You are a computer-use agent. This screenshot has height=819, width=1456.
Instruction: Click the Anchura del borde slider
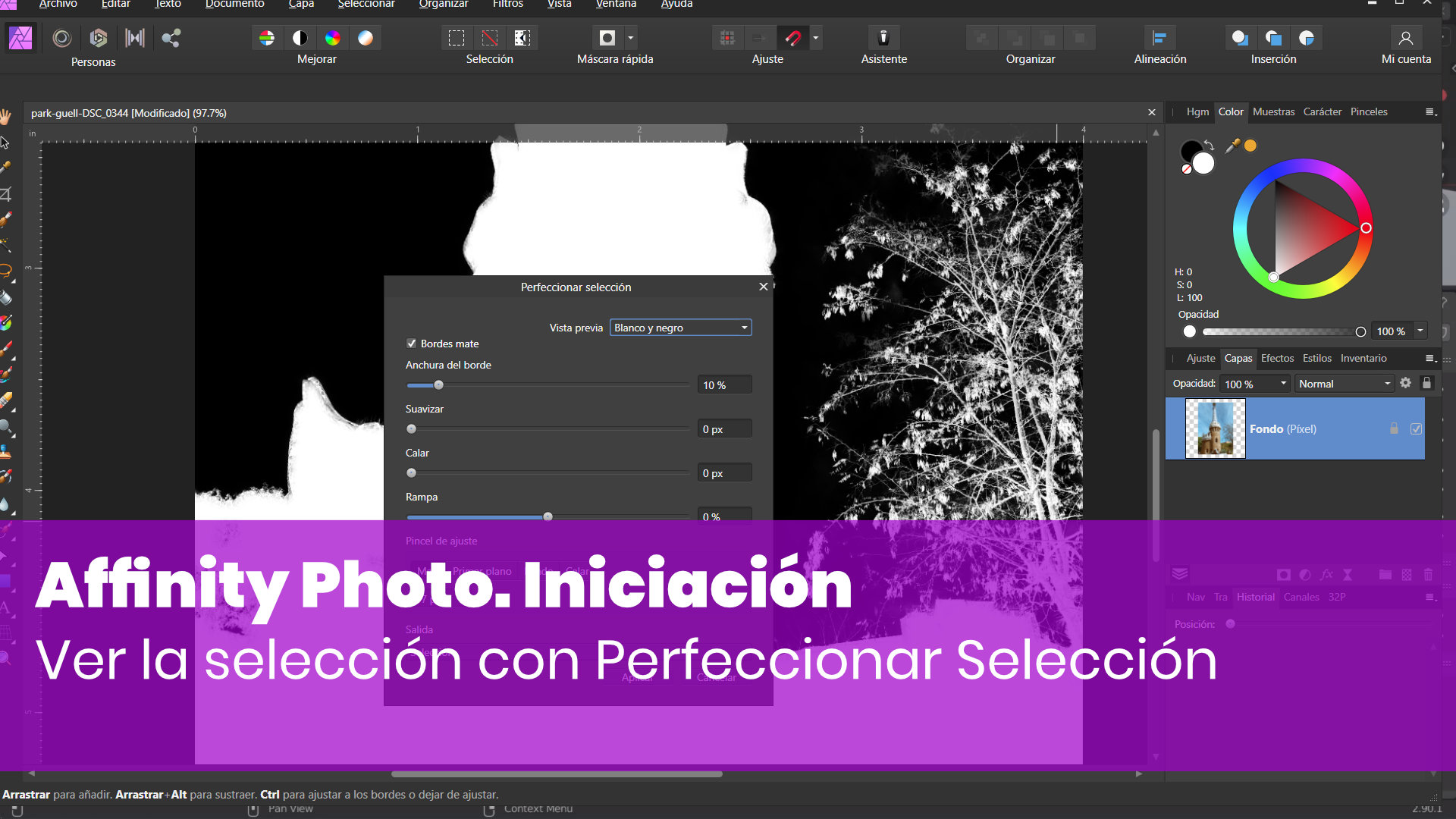tap(548, 385)
